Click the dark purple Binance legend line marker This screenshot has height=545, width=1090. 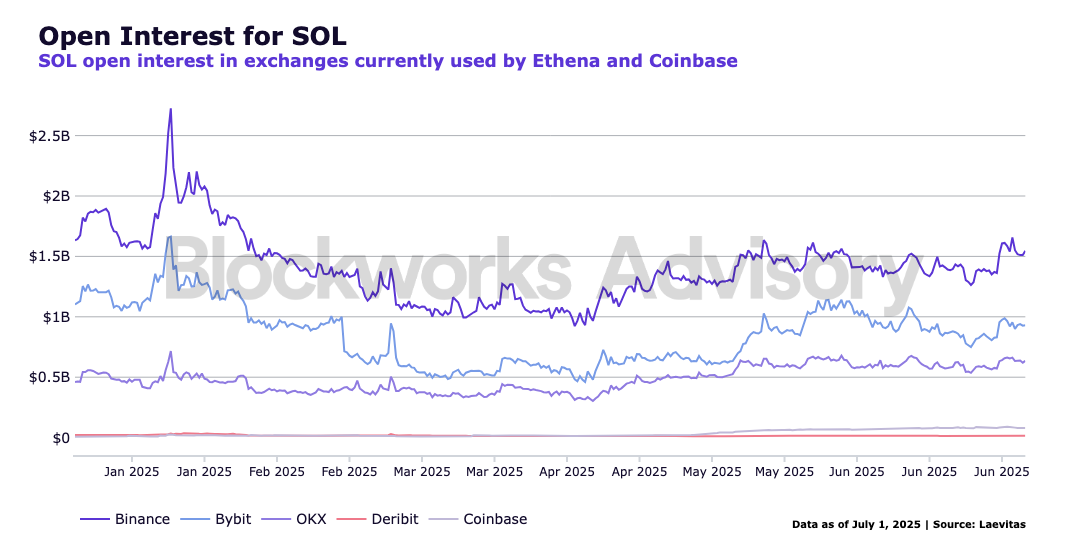pyautogui.click(x=94, y=520)
